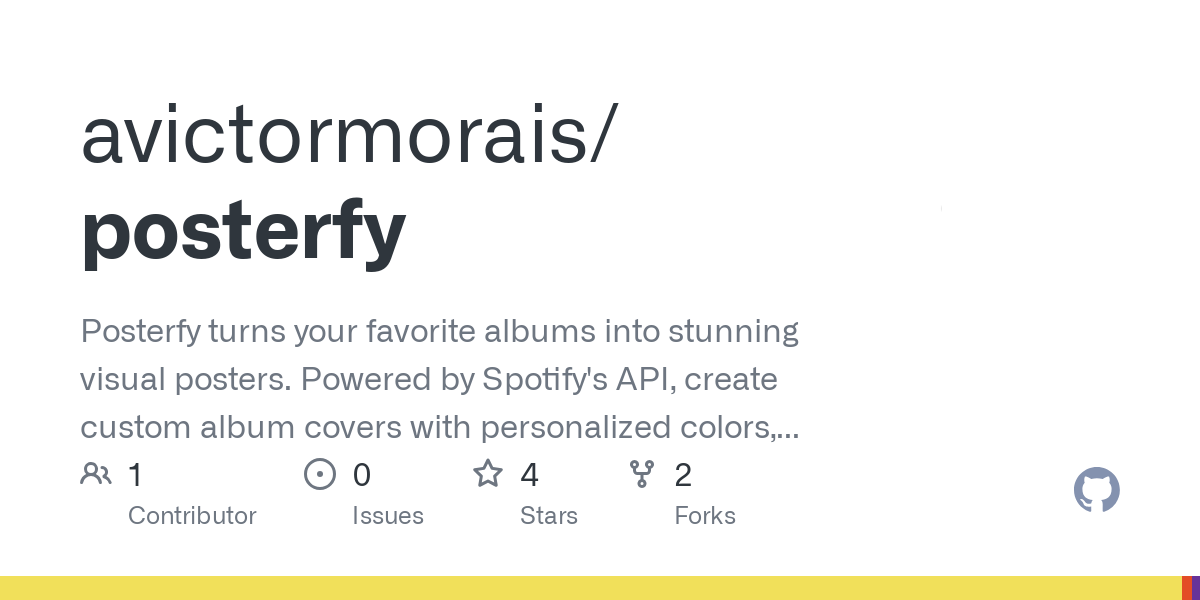
Task: Click the fork branch icon
Action: (642, 474)
